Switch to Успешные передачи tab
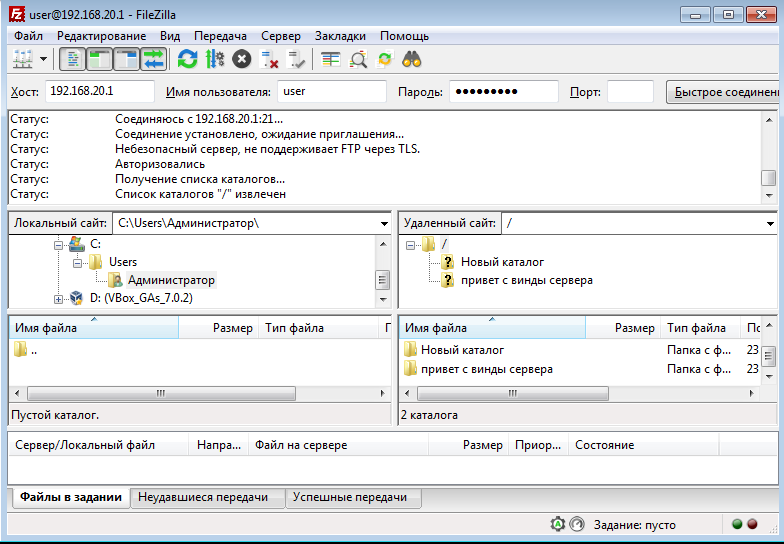784x544 pixels. (353, 498)
